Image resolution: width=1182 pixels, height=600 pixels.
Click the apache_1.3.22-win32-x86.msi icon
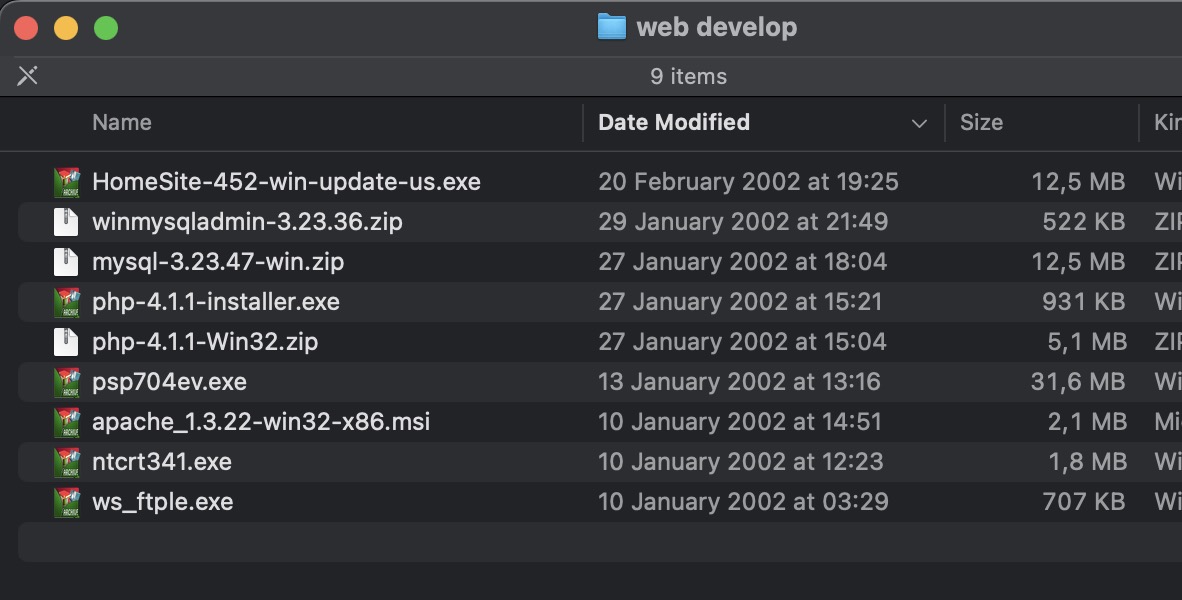click(x=66, y=422)
